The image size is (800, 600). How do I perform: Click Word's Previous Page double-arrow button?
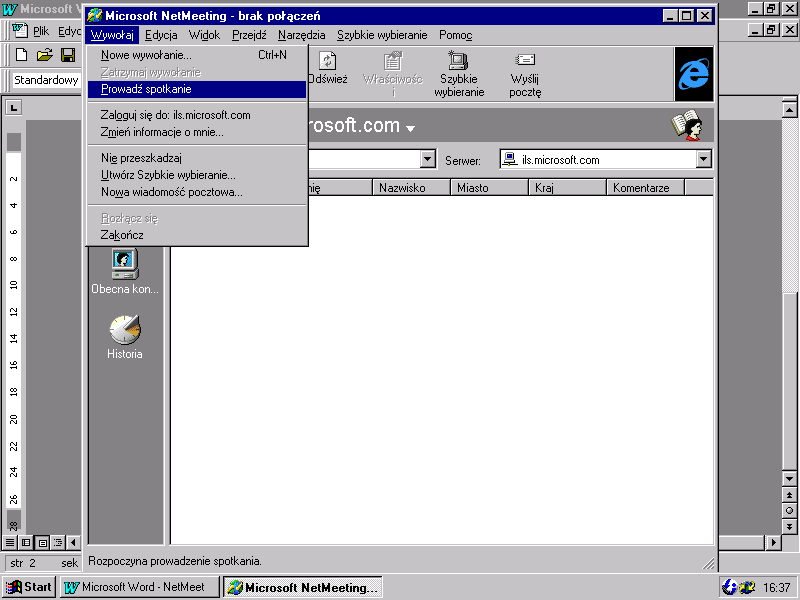click(789, 495)
